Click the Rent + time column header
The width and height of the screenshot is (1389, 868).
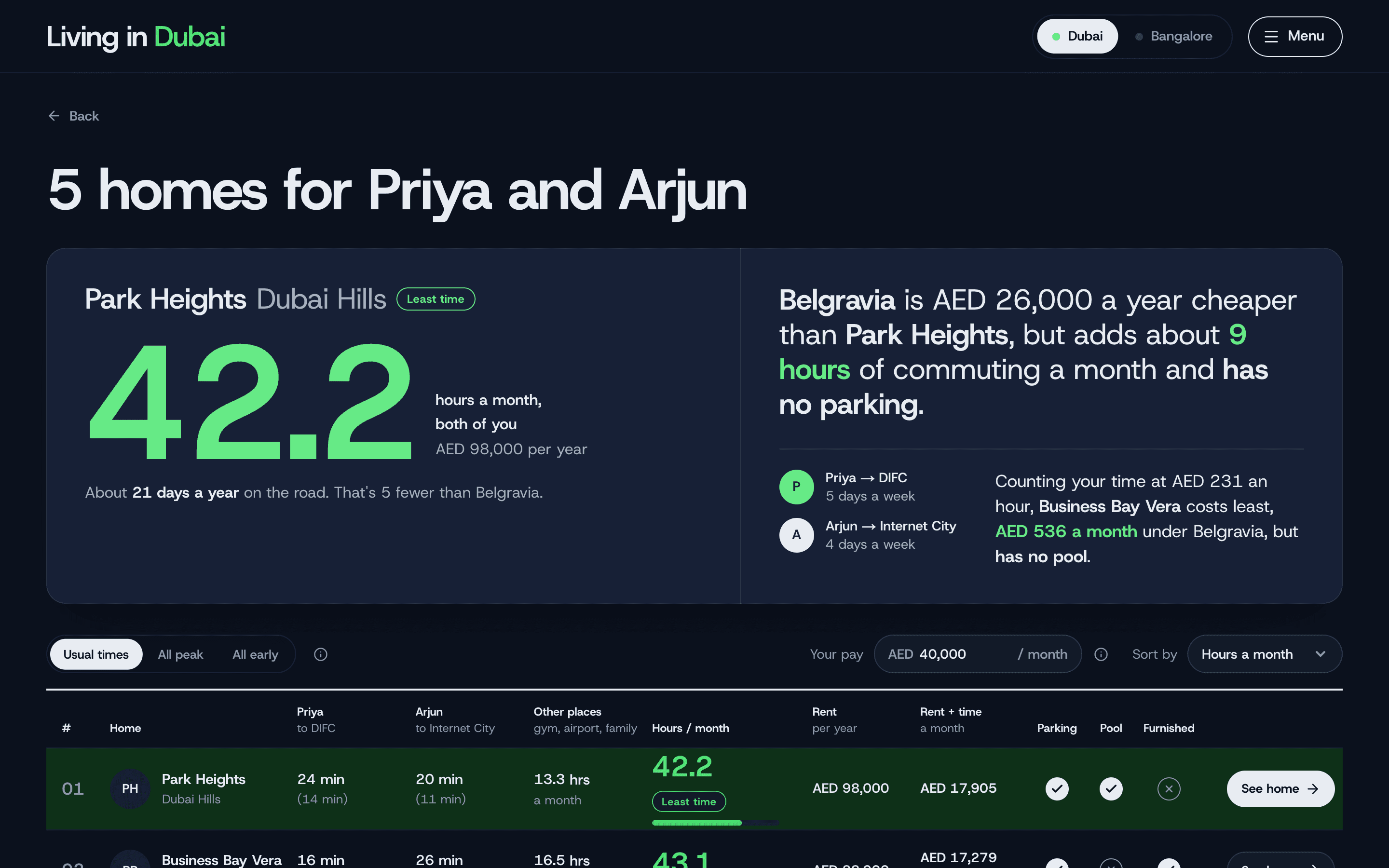point(951,720)
